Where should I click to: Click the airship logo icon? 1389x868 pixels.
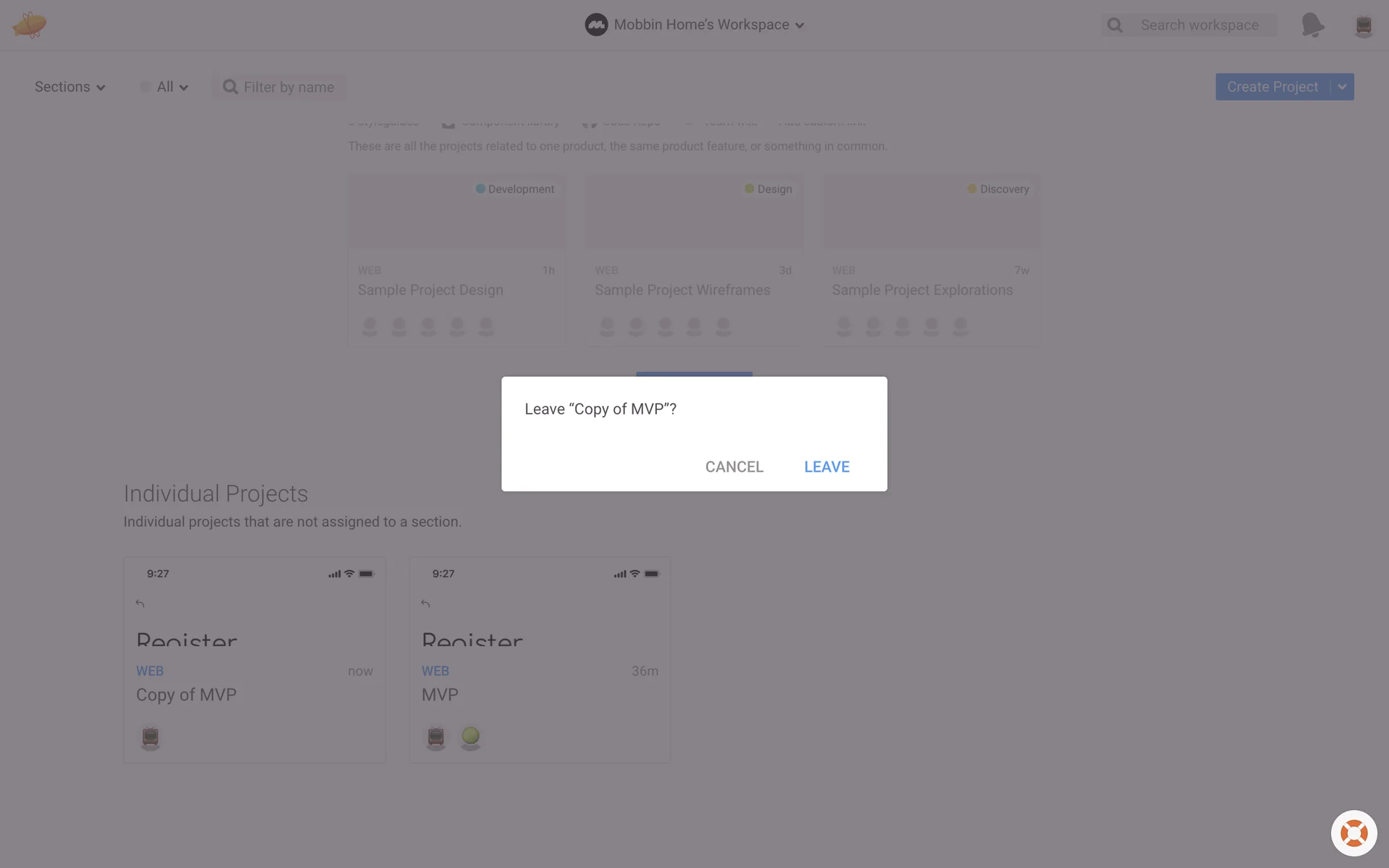[29, 25]
